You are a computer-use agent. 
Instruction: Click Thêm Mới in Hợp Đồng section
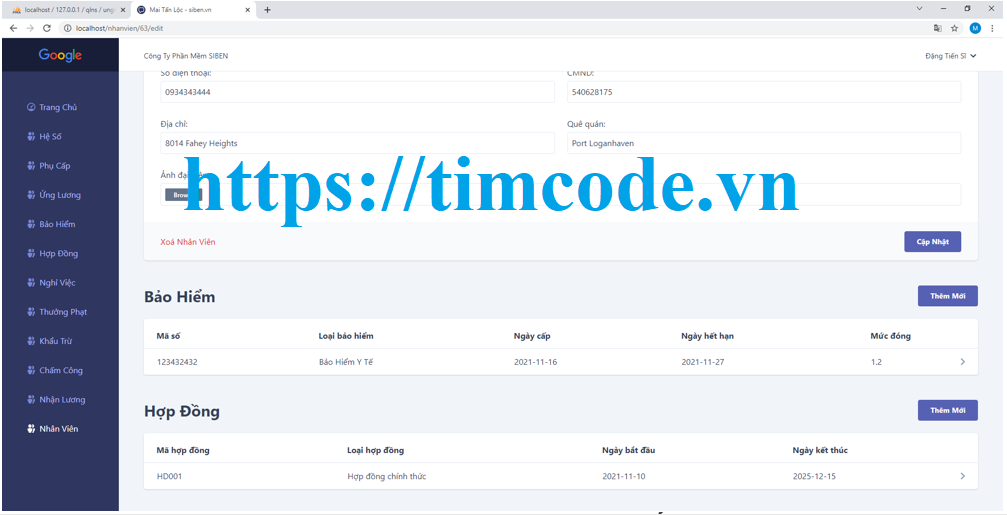948,410
